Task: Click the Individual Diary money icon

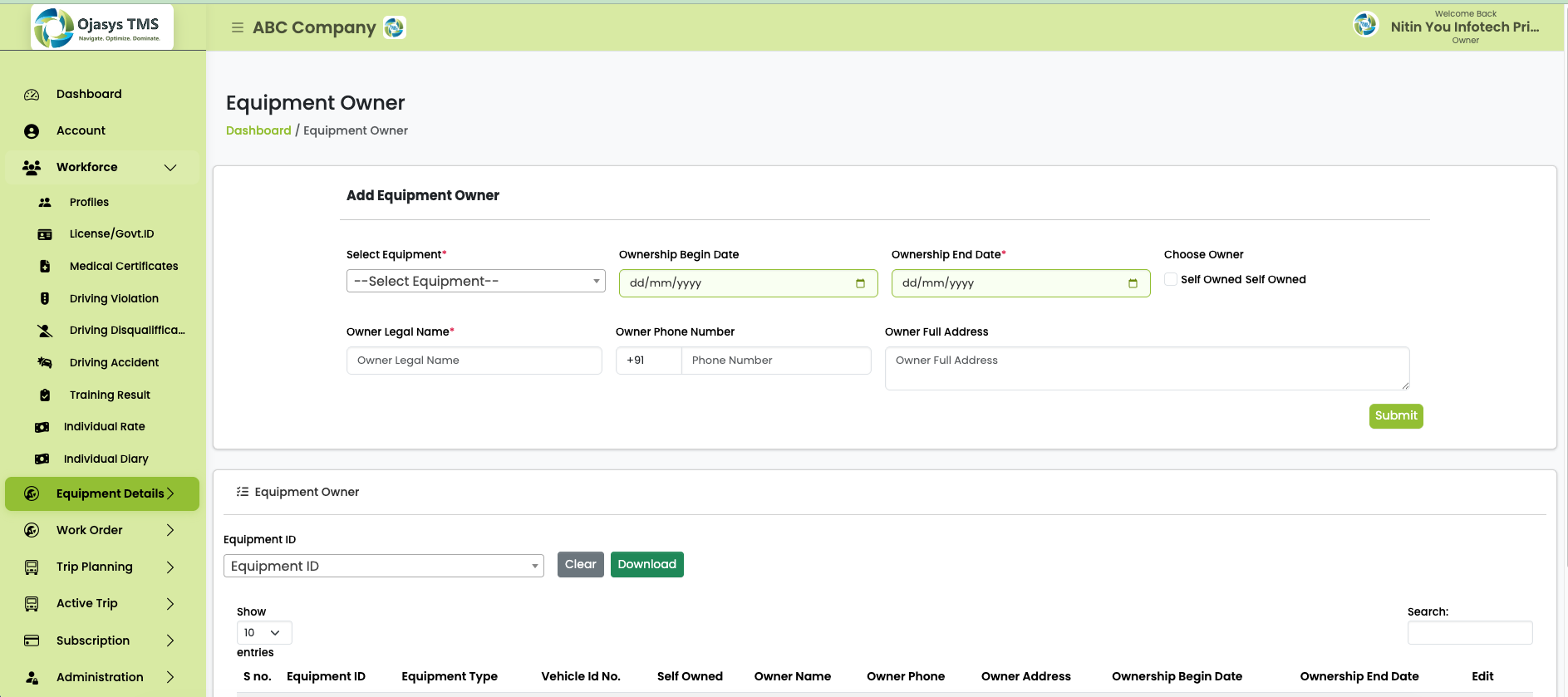Action: click(x=42, y=459)
